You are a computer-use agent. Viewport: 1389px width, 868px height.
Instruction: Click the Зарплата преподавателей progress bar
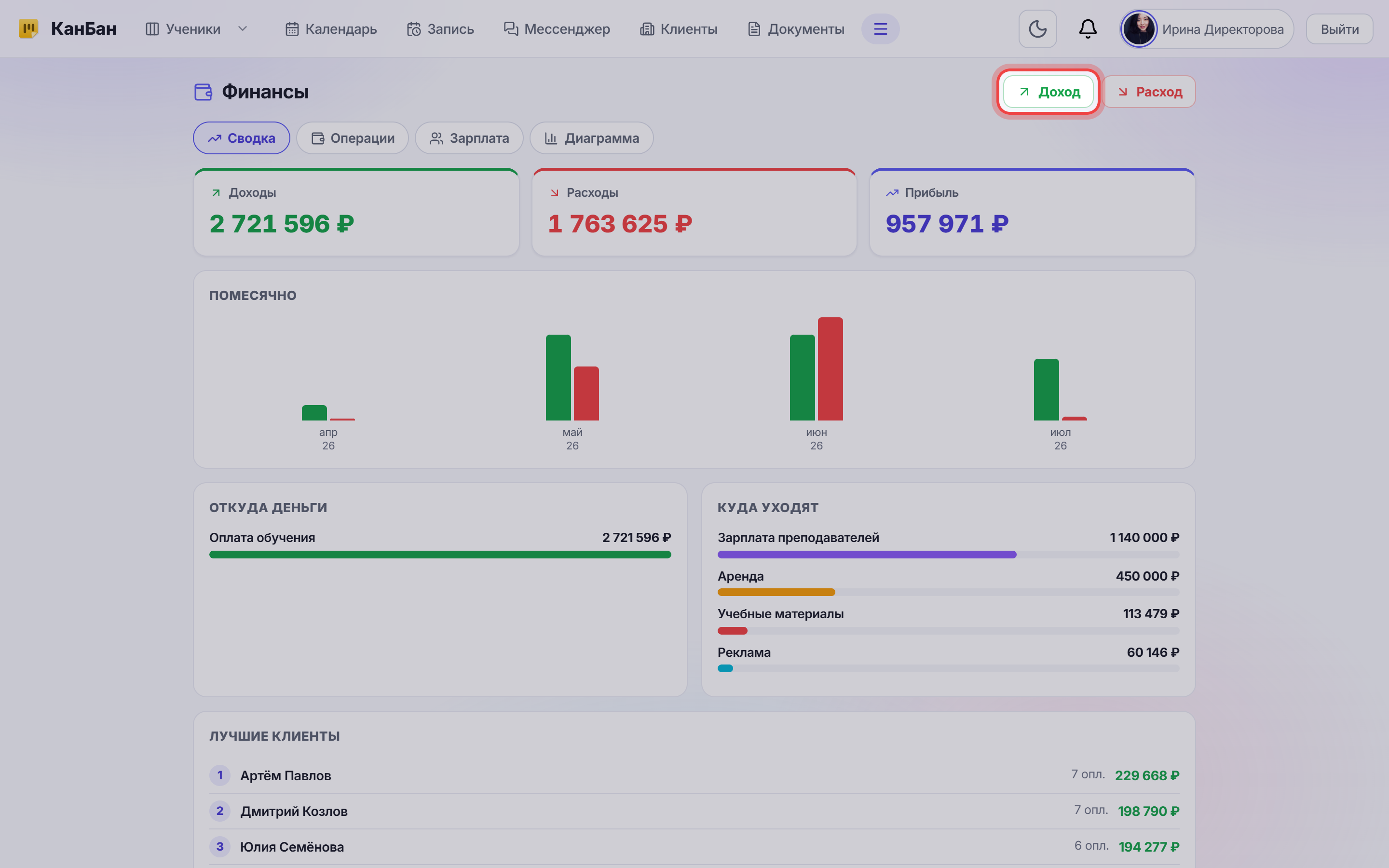point(948,555)
